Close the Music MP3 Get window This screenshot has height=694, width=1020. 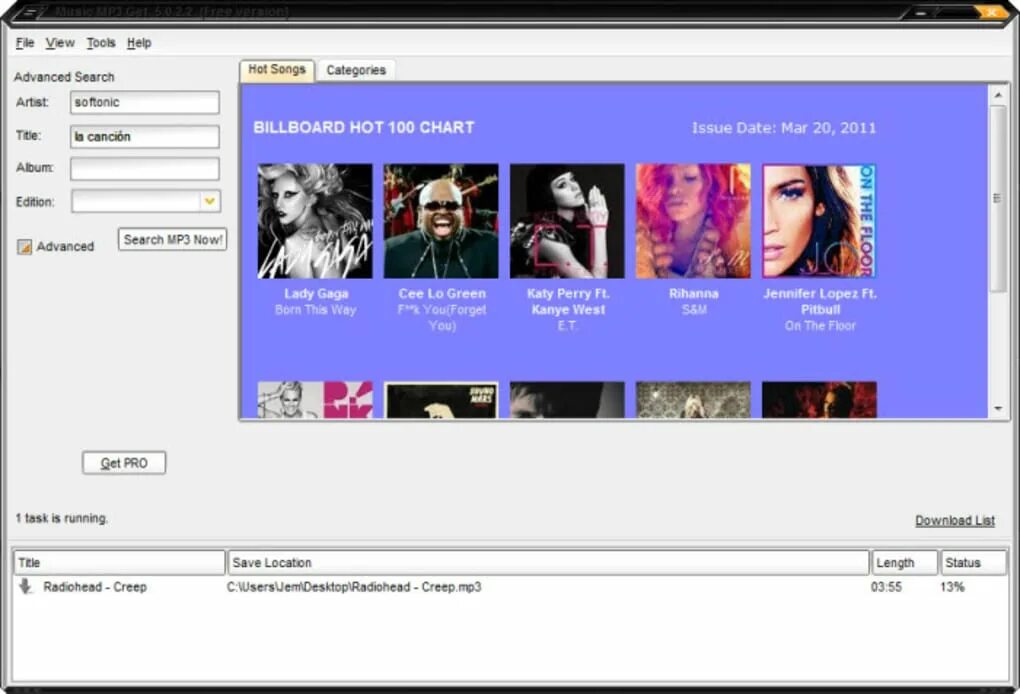tap(990, 12)
